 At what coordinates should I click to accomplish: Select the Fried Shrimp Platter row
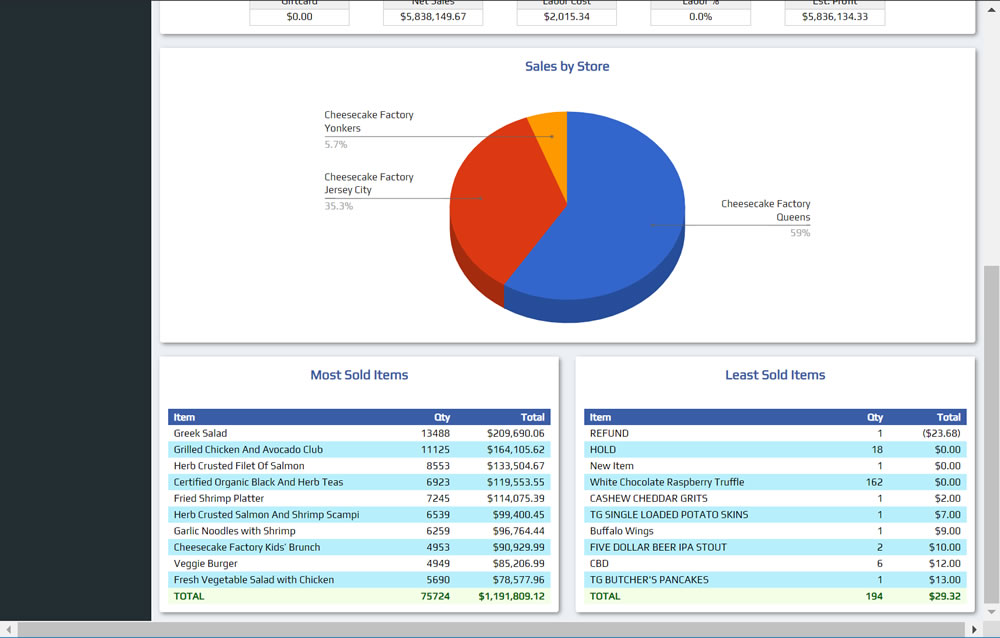coord(359,498)
